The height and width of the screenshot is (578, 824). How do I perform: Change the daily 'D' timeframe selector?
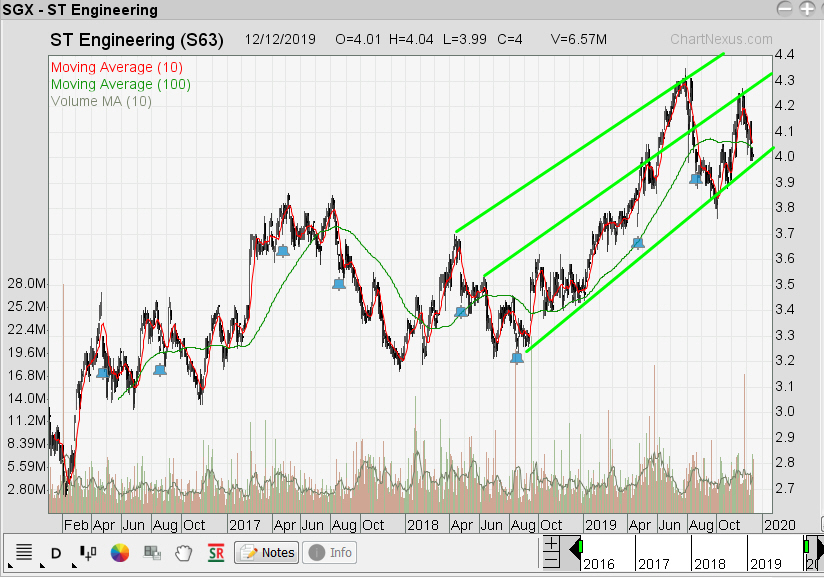[x=56, y=553]
